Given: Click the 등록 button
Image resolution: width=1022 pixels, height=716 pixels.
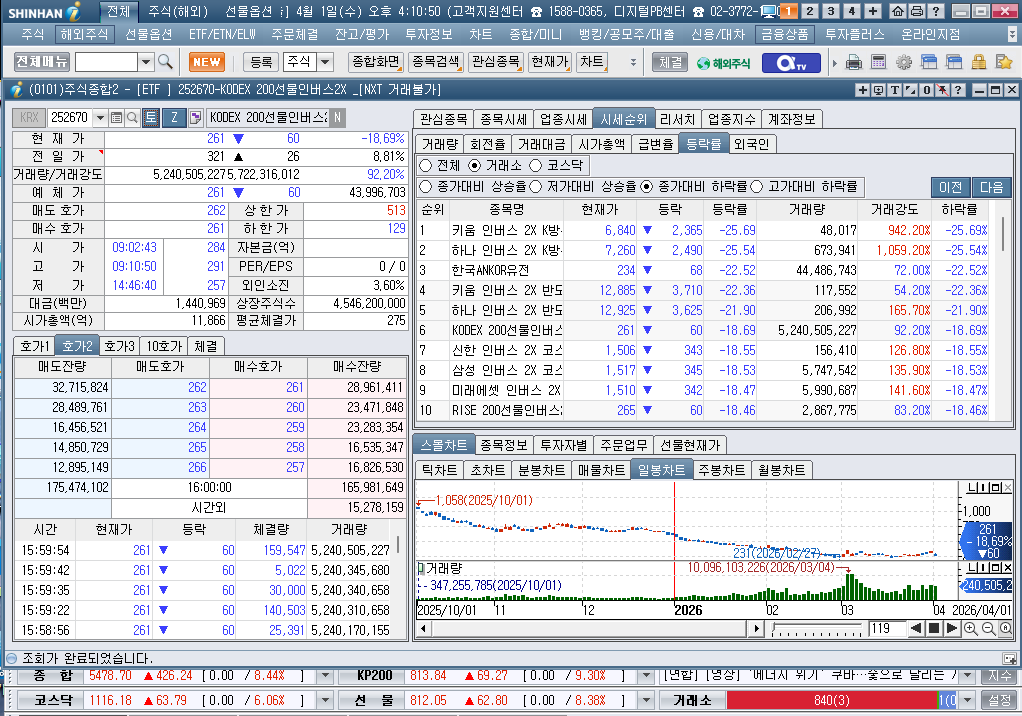Looking at the screenshot, I should click(x=261, y=62).
